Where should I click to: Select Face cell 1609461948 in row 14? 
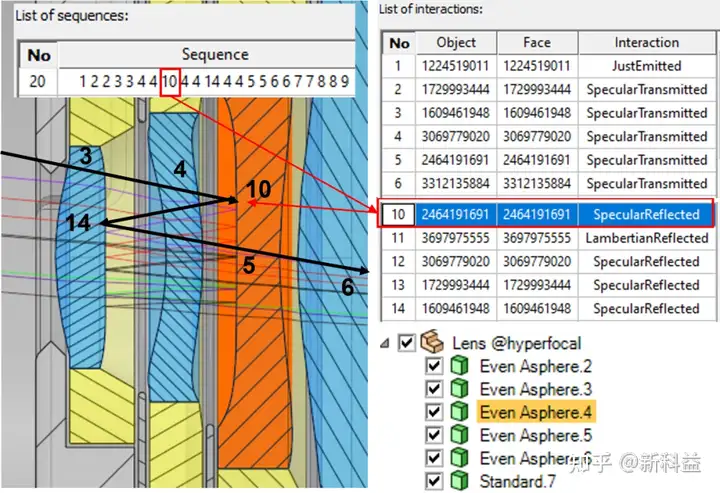coord(537,308)
